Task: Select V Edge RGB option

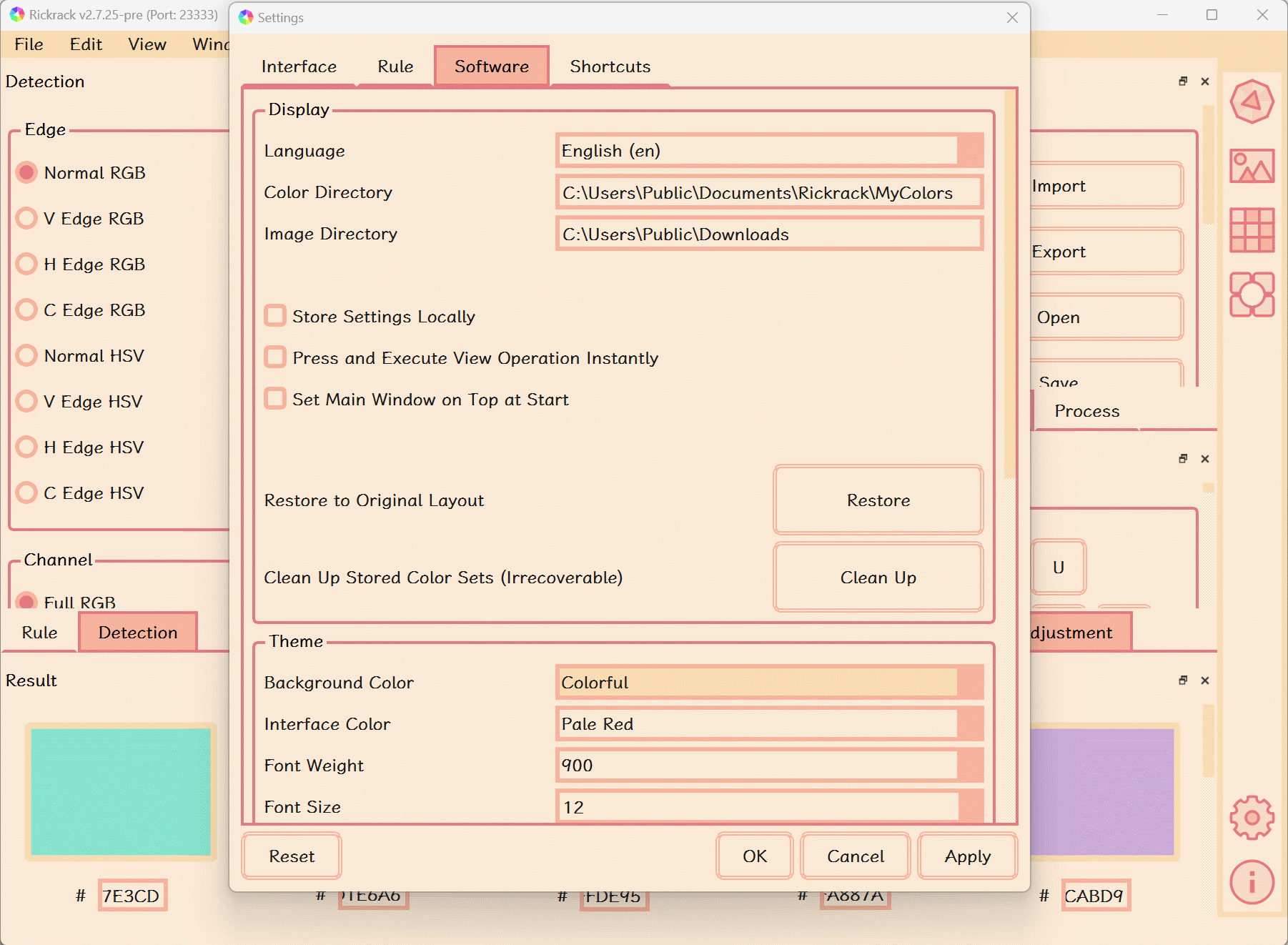Action: (x=80, y=219)
